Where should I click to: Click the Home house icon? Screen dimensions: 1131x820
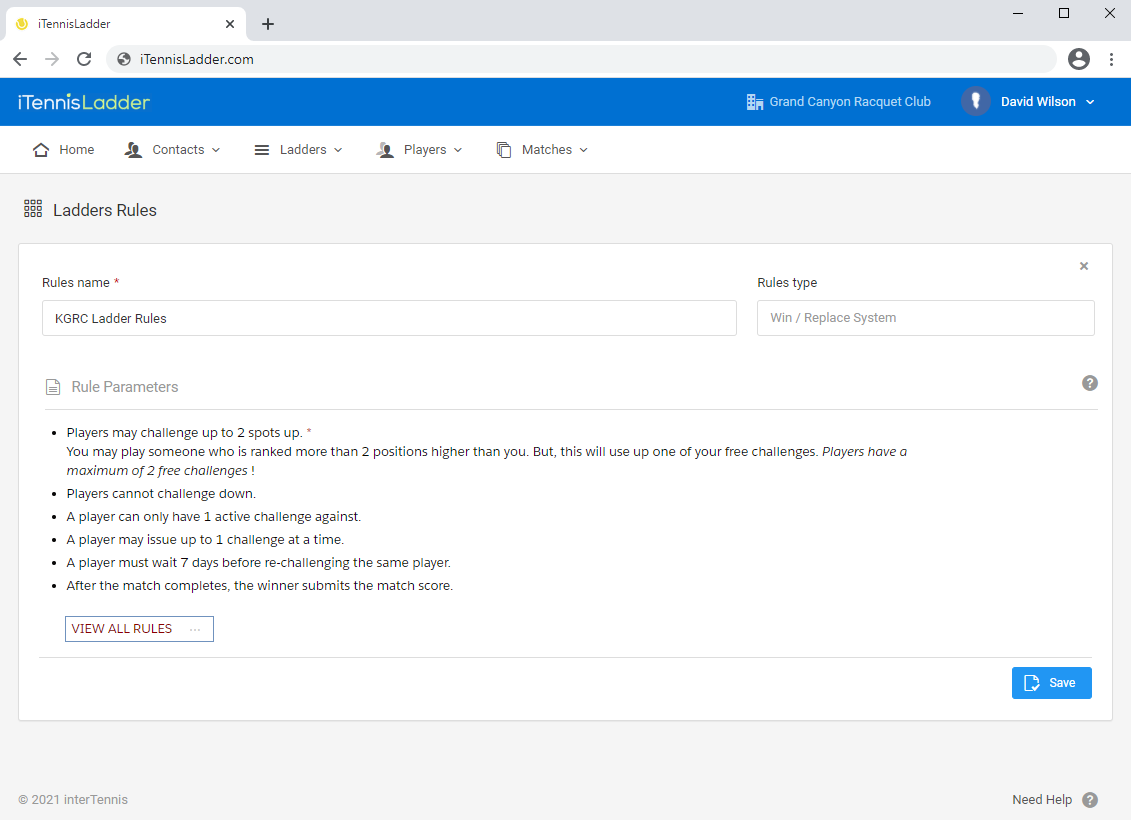click(41, 150)
